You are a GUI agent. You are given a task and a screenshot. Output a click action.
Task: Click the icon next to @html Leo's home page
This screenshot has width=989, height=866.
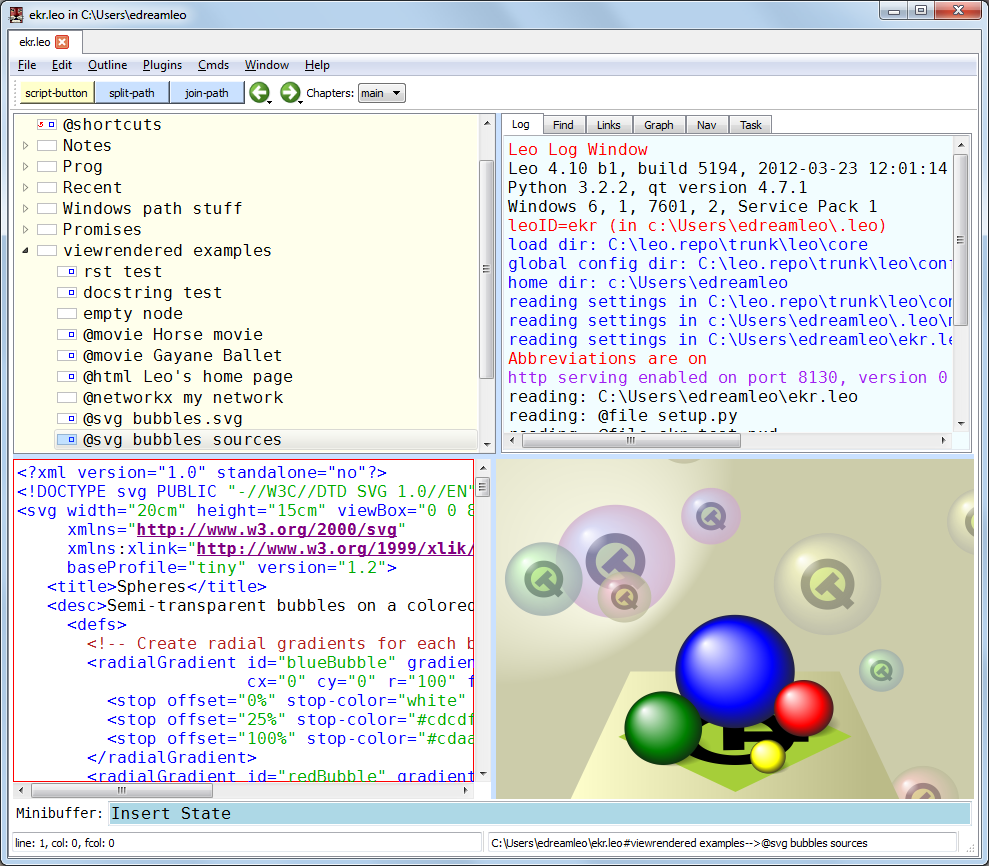67,377
